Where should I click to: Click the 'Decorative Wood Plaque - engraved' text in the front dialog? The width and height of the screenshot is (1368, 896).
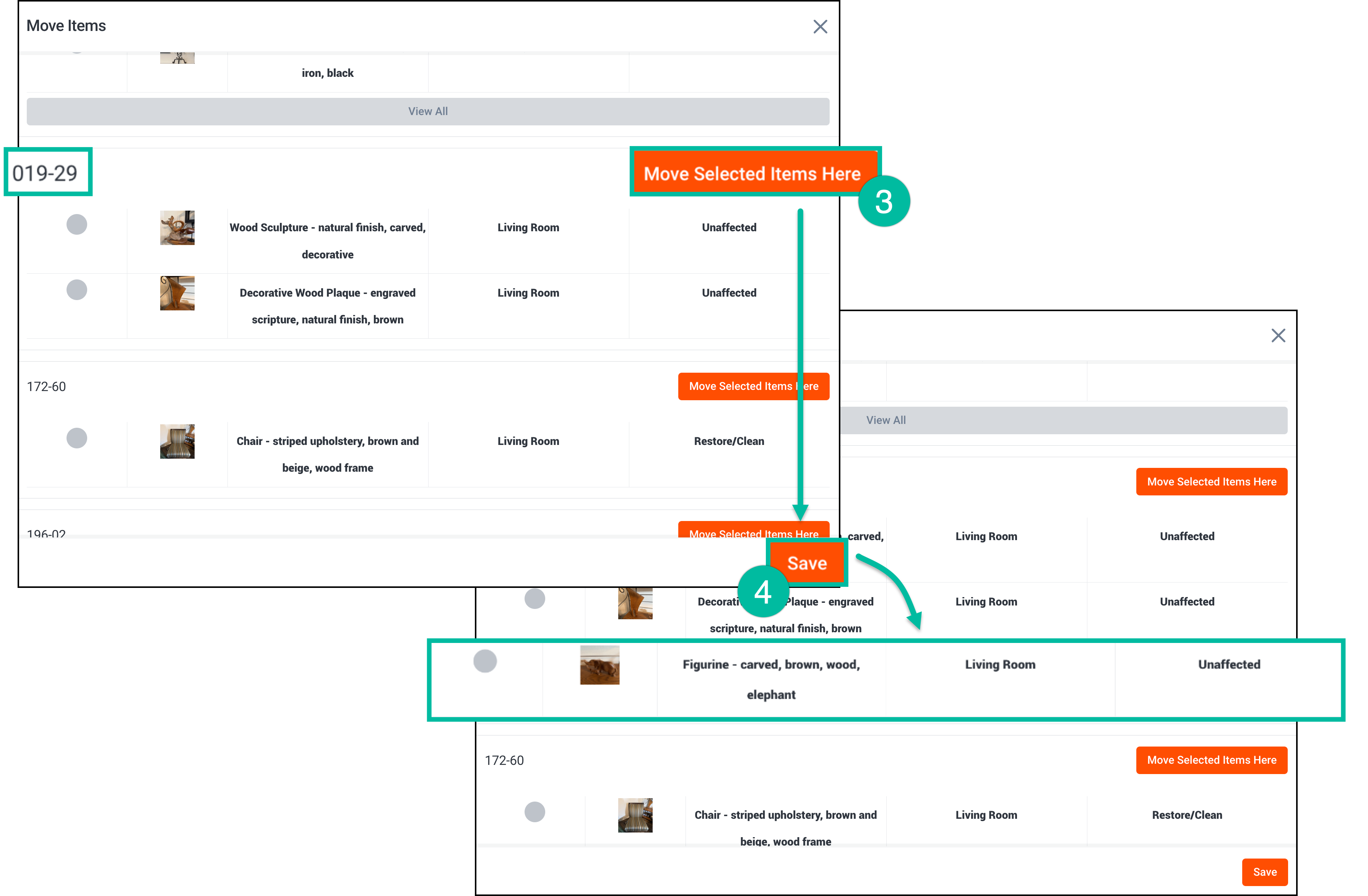tap(328, 293)
